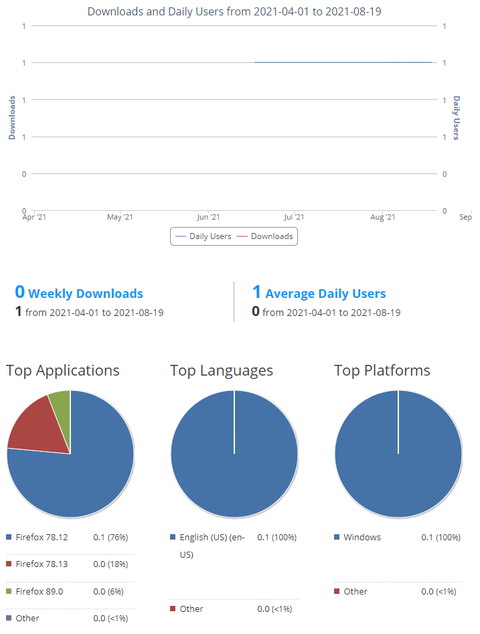Click the date range under Weekly Downloads
This screenshot has width=480, height=634.
tap(94, 313)
